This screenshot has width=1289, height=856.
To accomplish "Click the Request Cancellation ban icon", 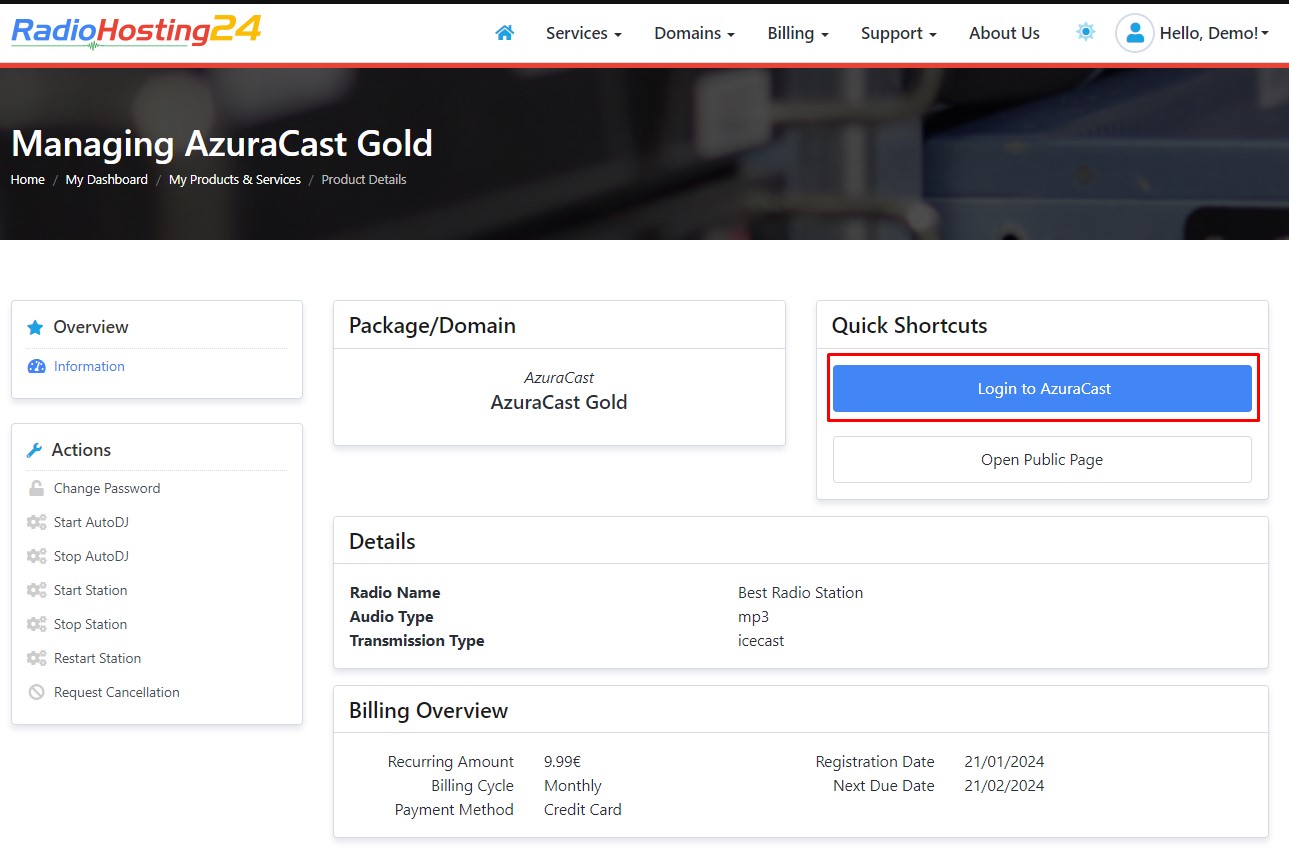I will (37, 692).
